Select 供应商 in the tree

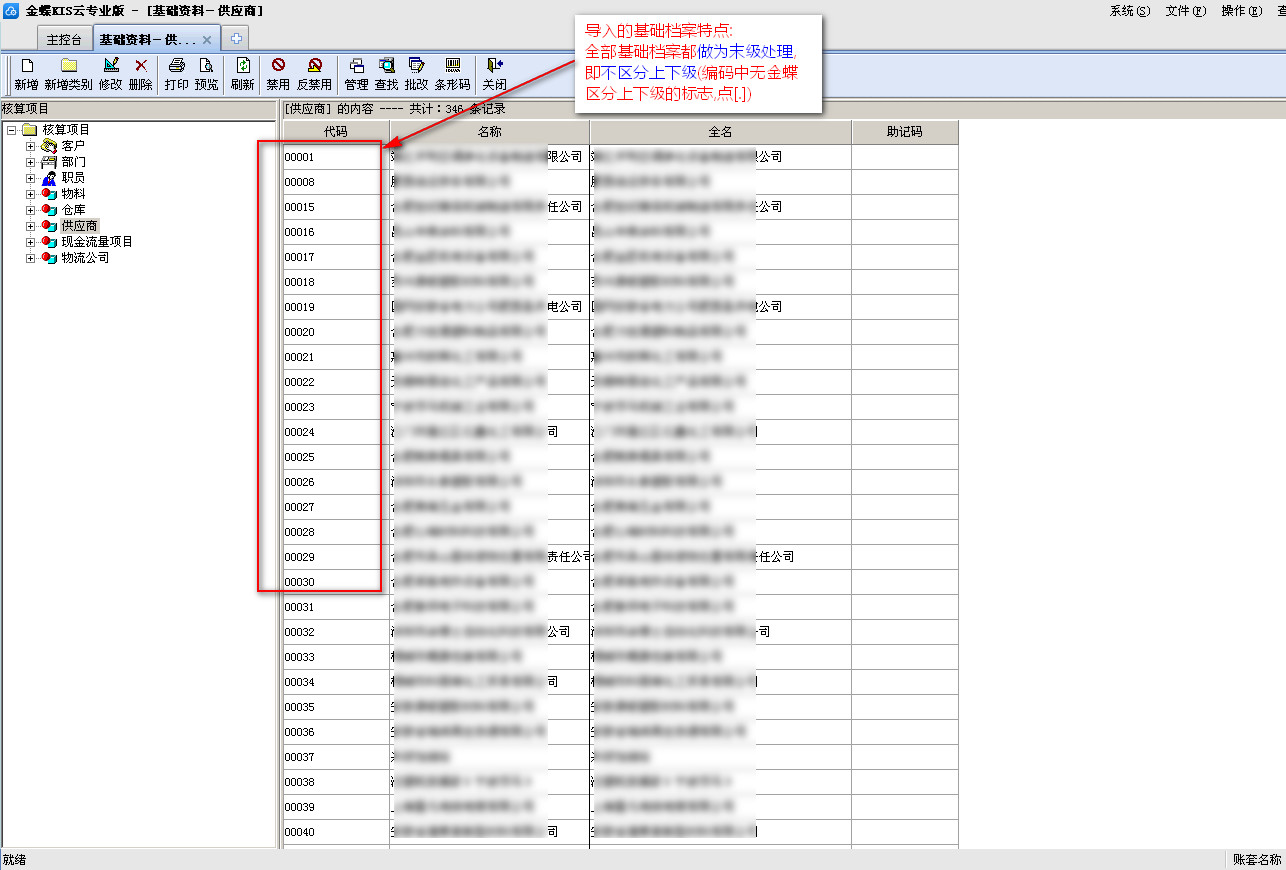tap(79, 226)
